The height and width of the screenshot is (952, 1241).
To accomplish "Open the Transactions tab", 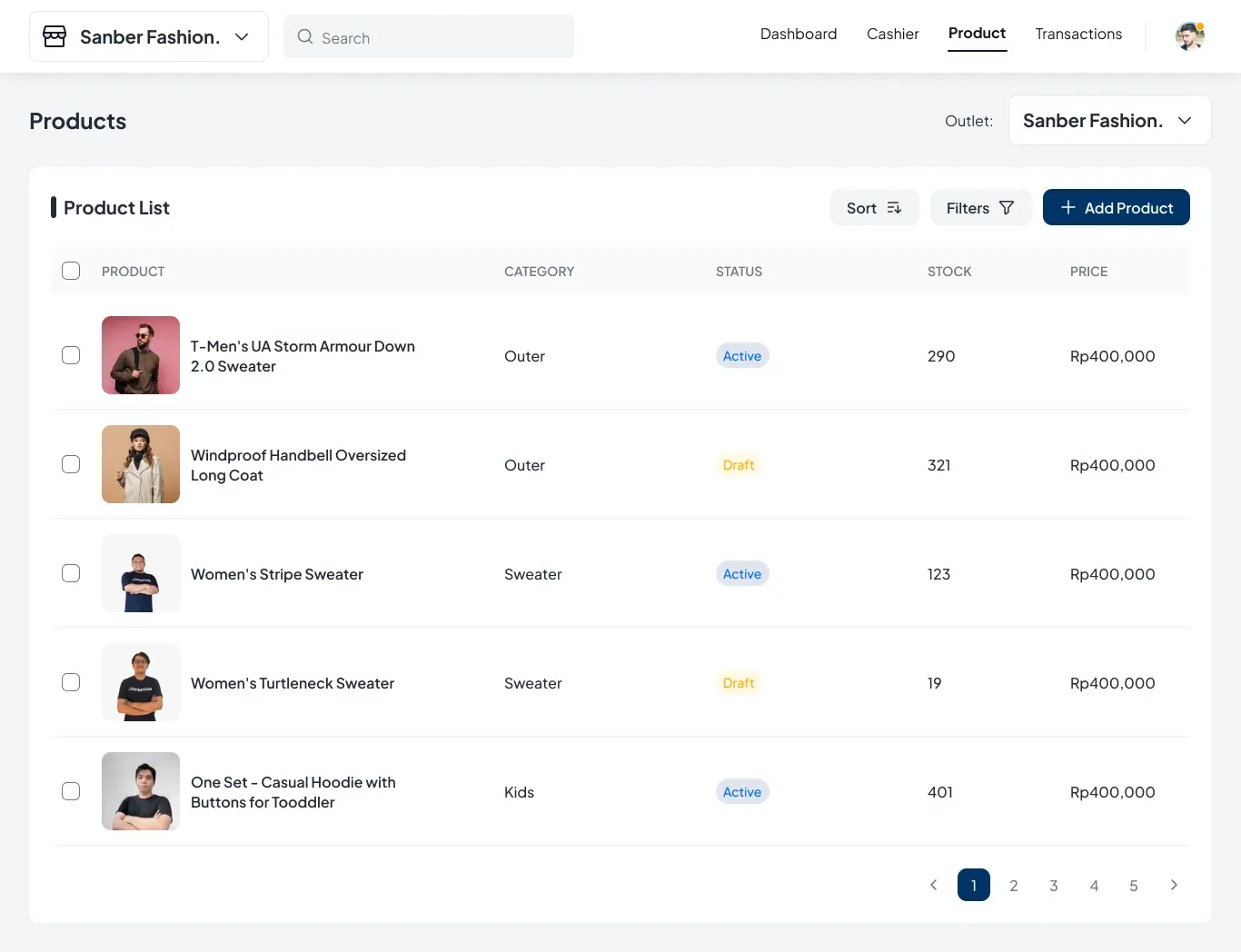I will [1078, 34].
